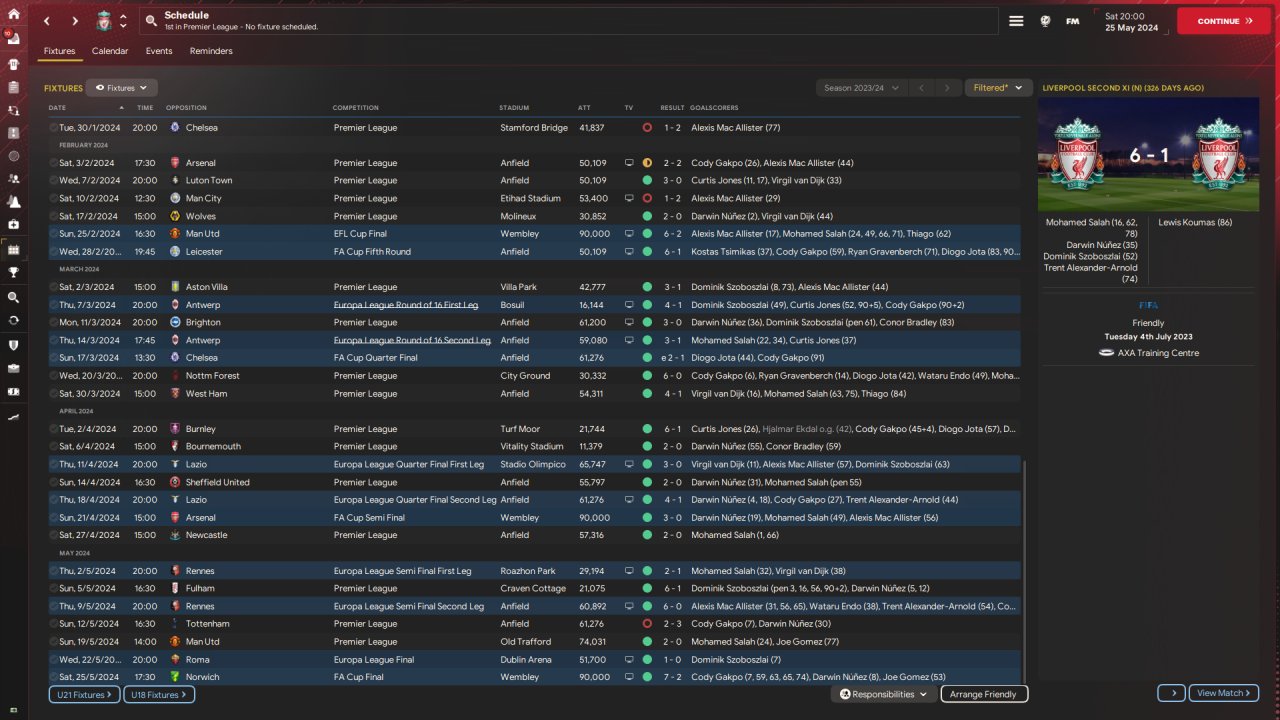
Task: Open the Squad Planner clipboard icon
Action: [14, 87]
